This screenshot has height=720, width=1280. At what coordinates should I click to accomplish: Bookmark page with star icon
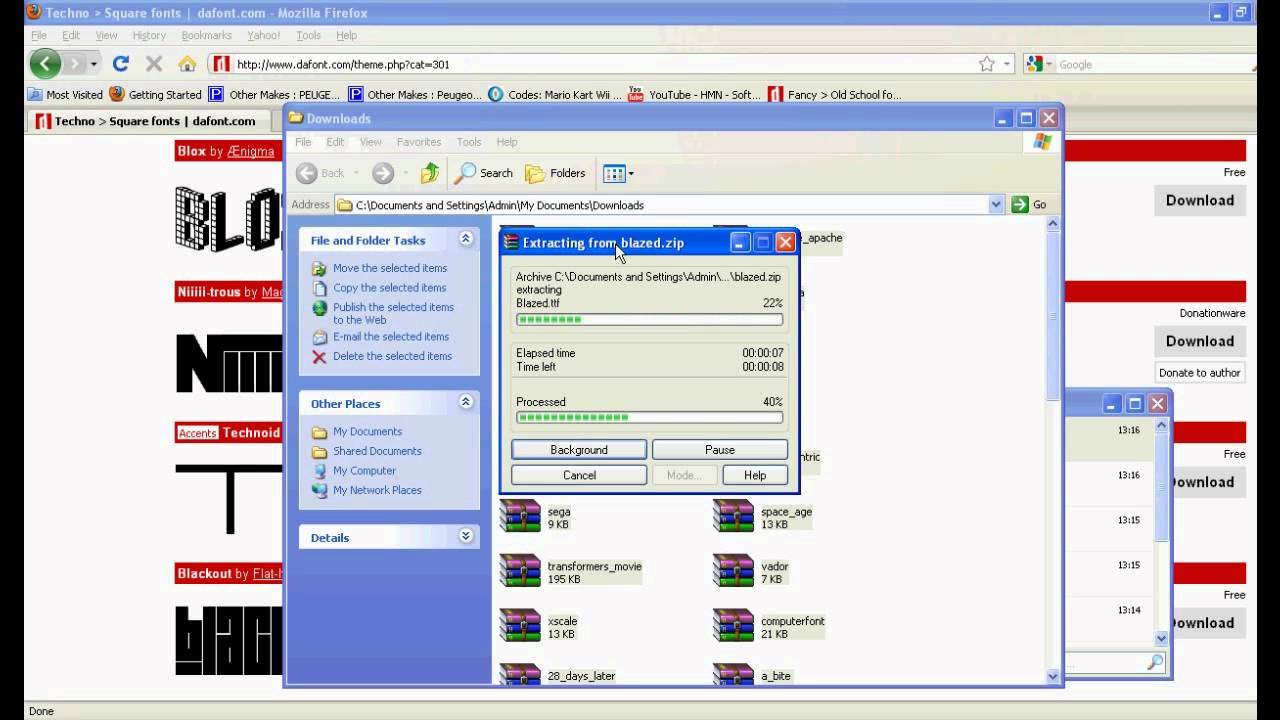[986, 64]
